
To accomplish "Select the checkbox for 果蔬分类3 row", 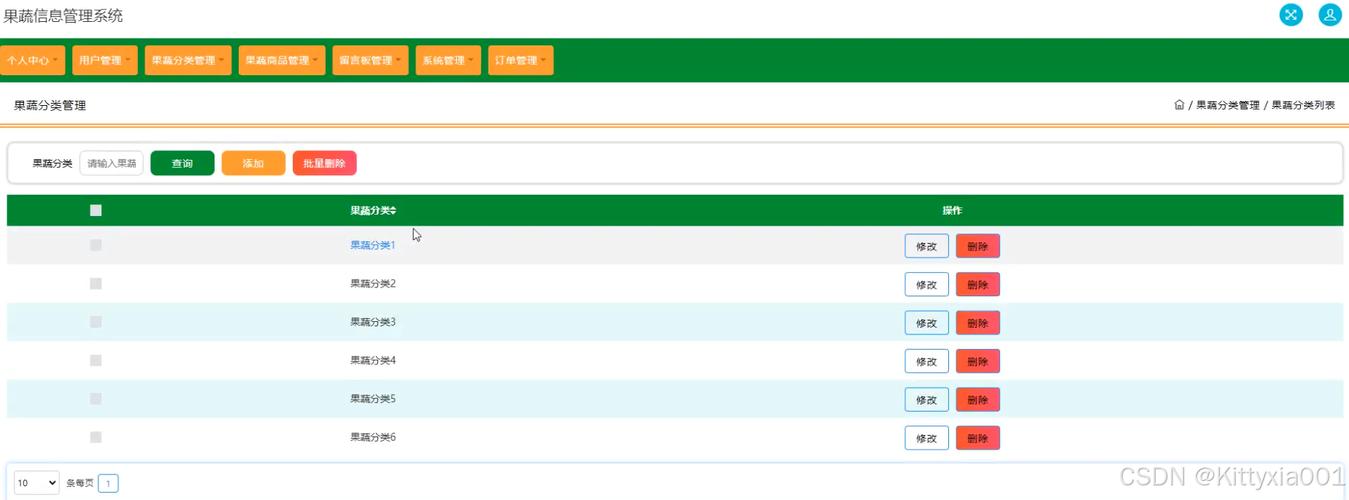I will [96, 322].
